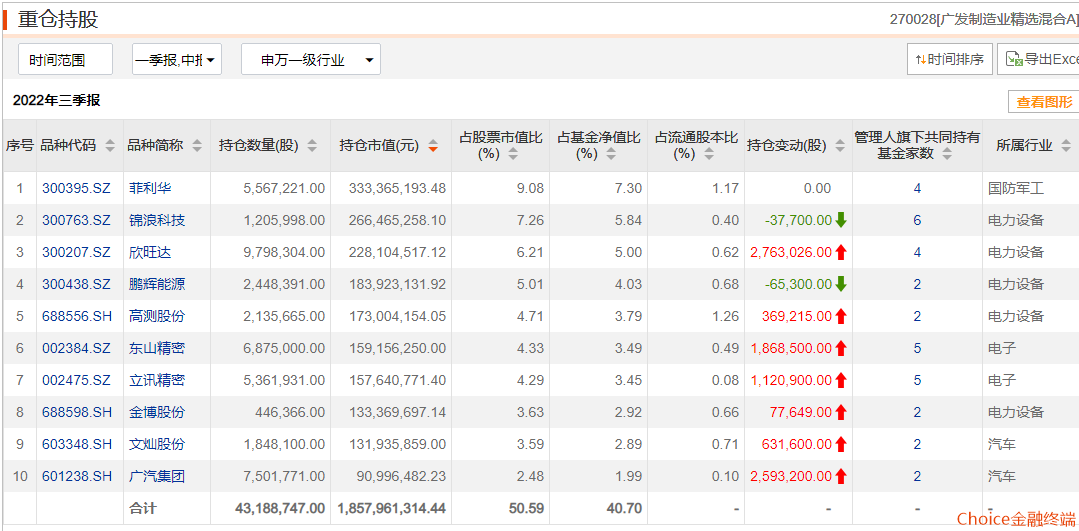Select the 合计 total row label
Screen dimensions: 1079x531
click(142, 508)
